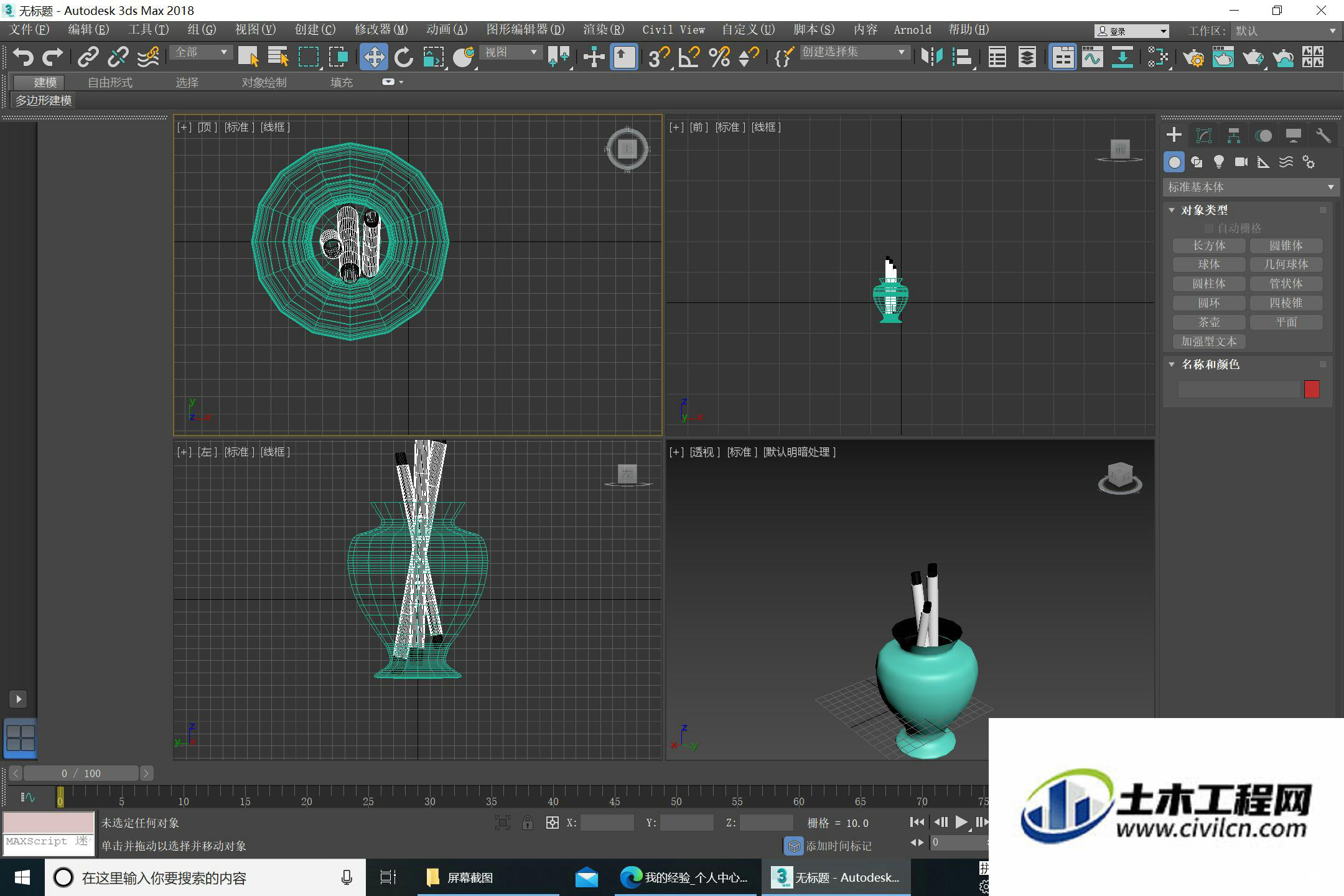Click the 茶壶 button
1344x896 pixels.
1209,322
